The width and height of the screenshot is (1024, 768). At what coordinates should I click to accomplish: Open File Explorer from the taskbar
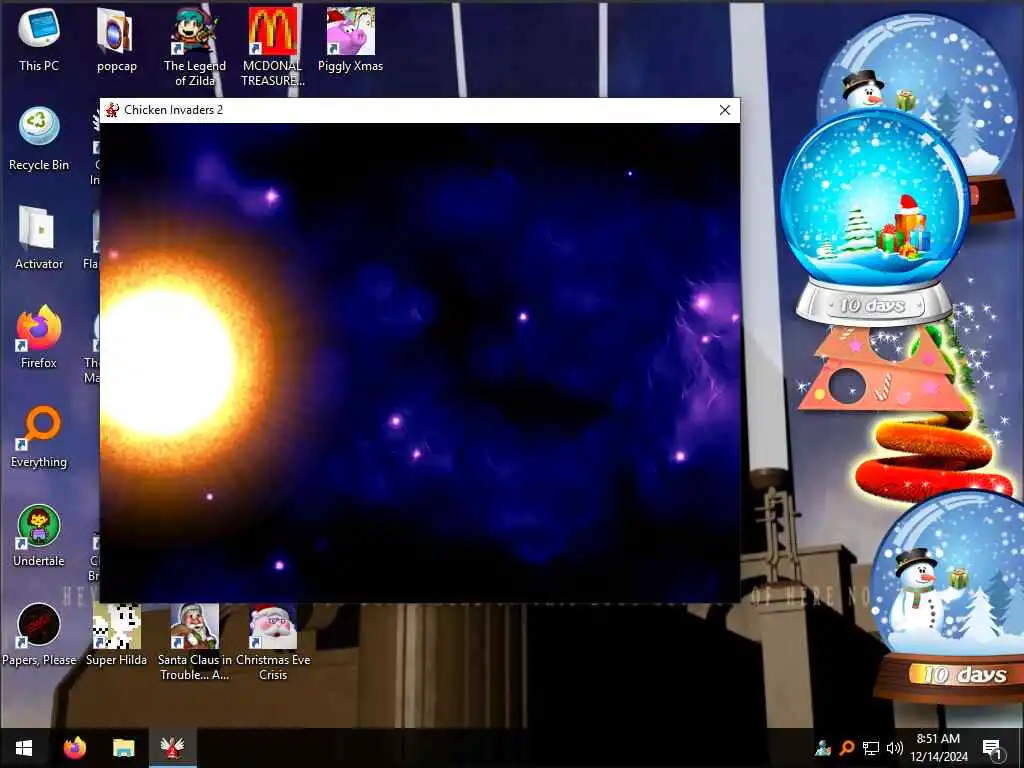[123, 748]
